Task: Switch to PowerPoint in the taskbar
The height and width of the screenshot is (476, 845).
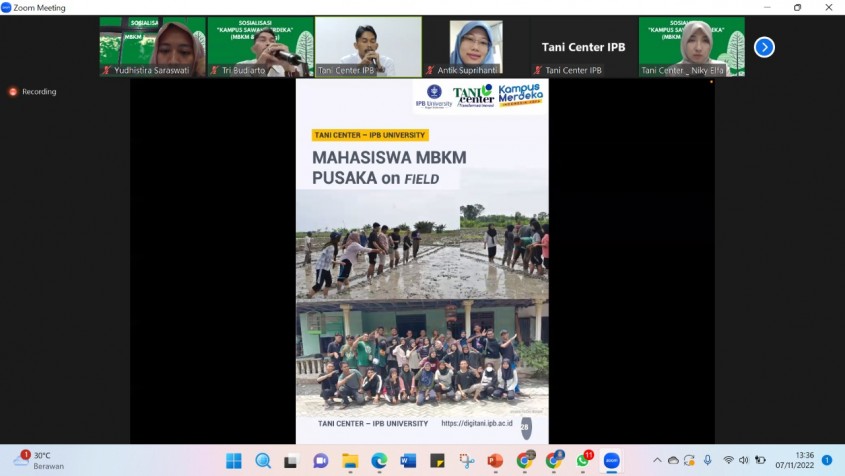Action: click(495, 461)
